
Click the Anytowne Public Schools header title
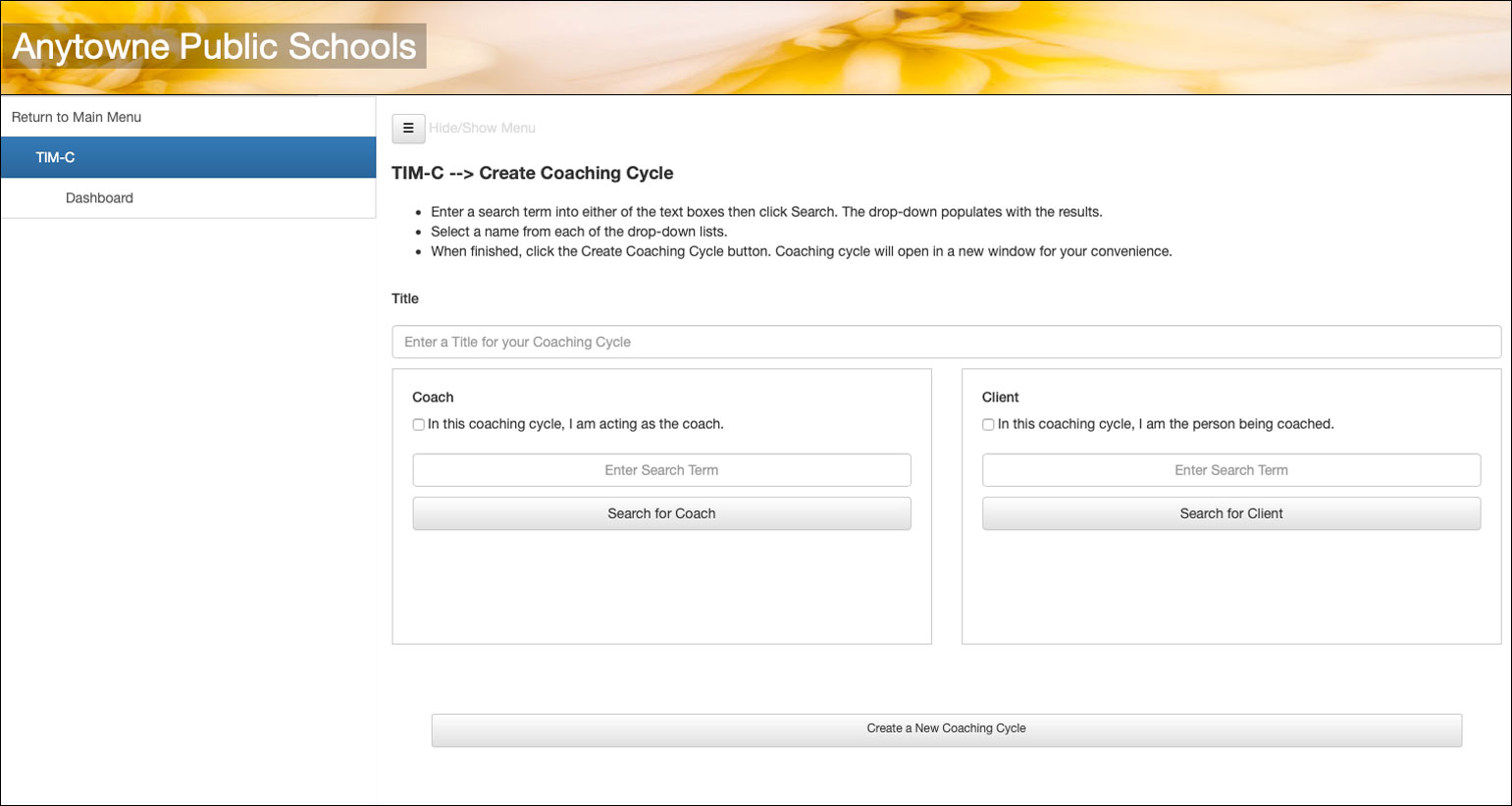(x=214, y=46)
